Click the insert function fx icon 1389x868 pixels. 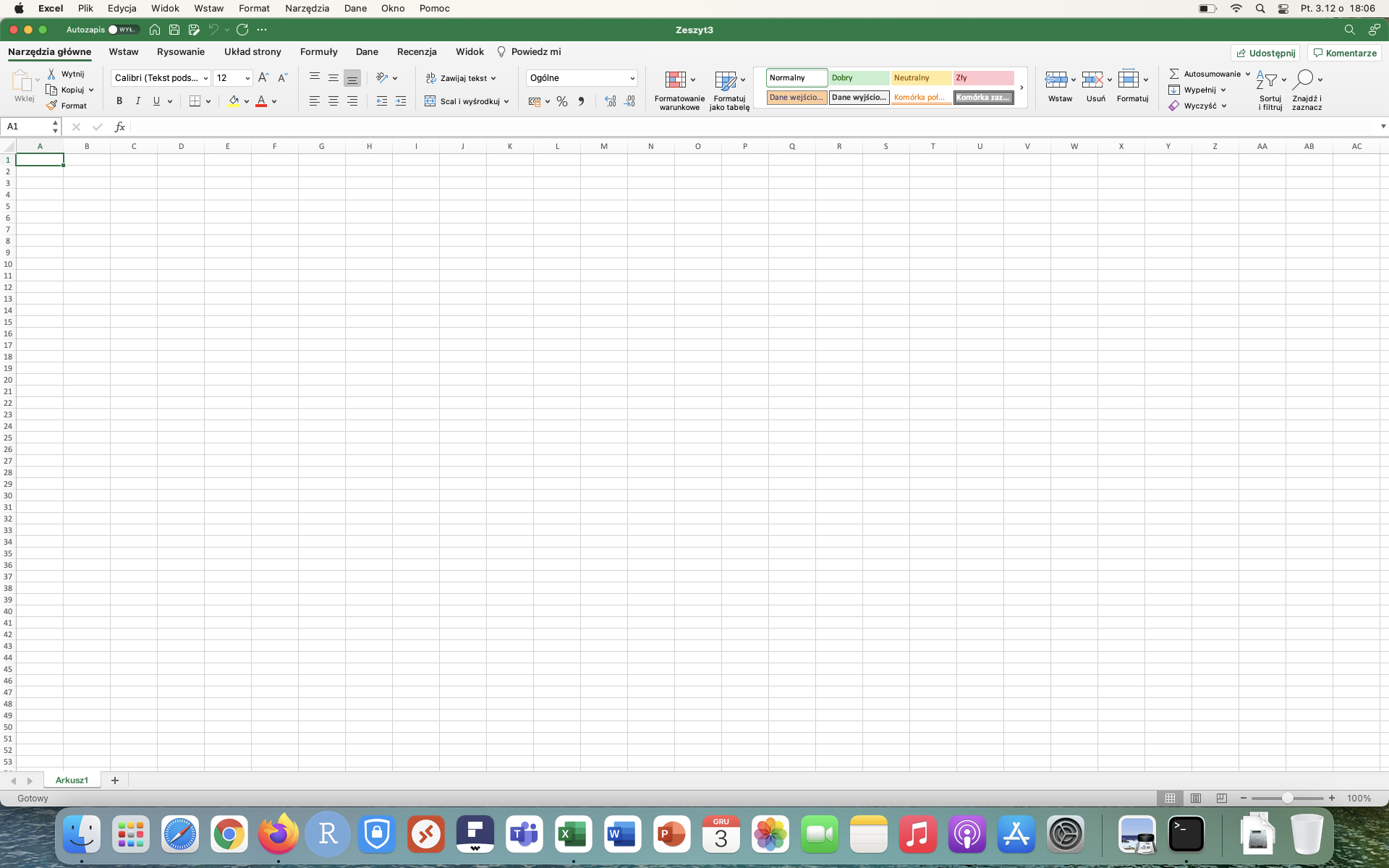120,127
